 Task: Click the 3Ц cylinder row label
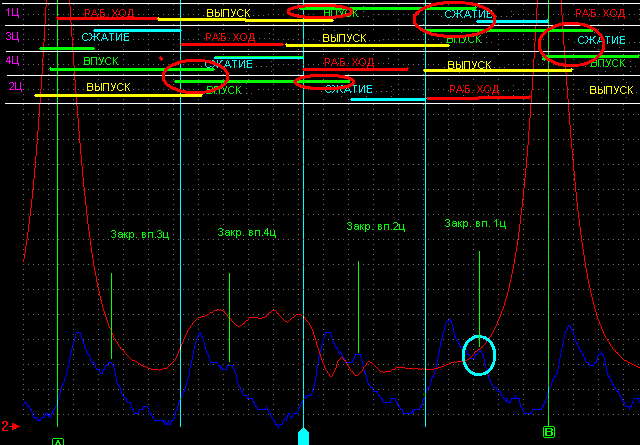point(13,36)
